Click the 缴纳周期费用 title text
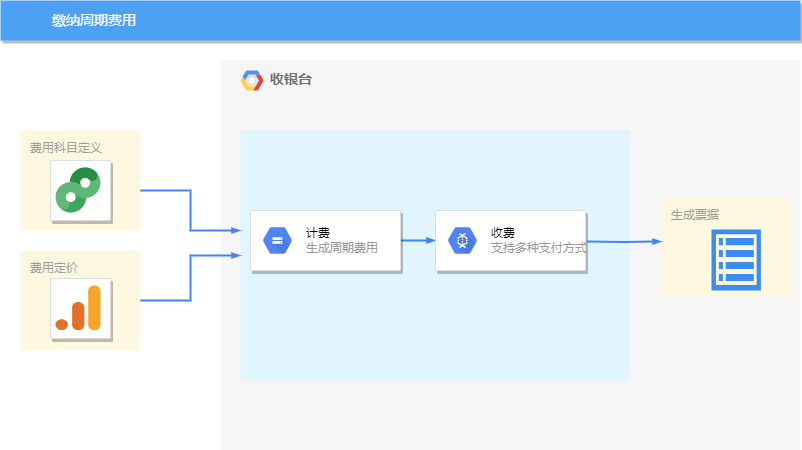The image size is (802, 450). 94,20
